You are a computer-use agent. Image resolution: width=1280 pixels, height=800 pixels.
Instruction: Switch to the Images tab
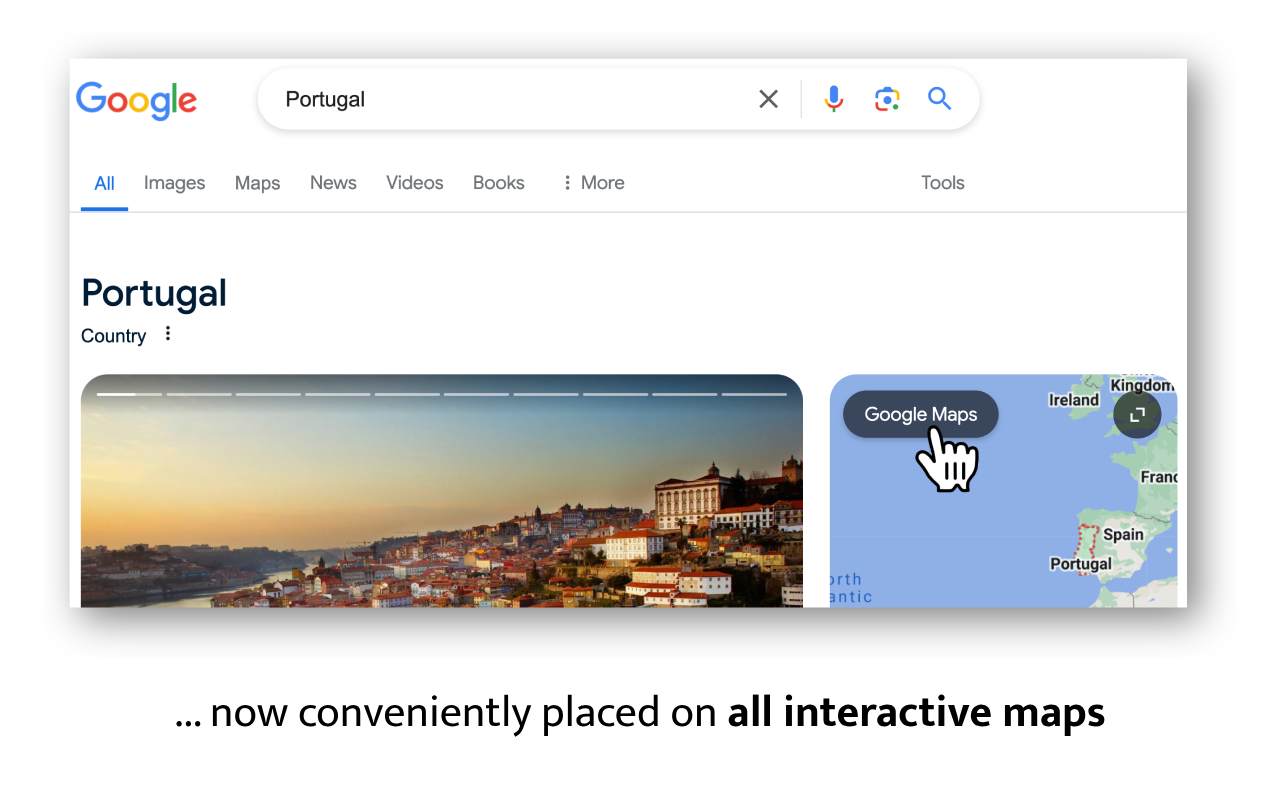click(174, 183)
